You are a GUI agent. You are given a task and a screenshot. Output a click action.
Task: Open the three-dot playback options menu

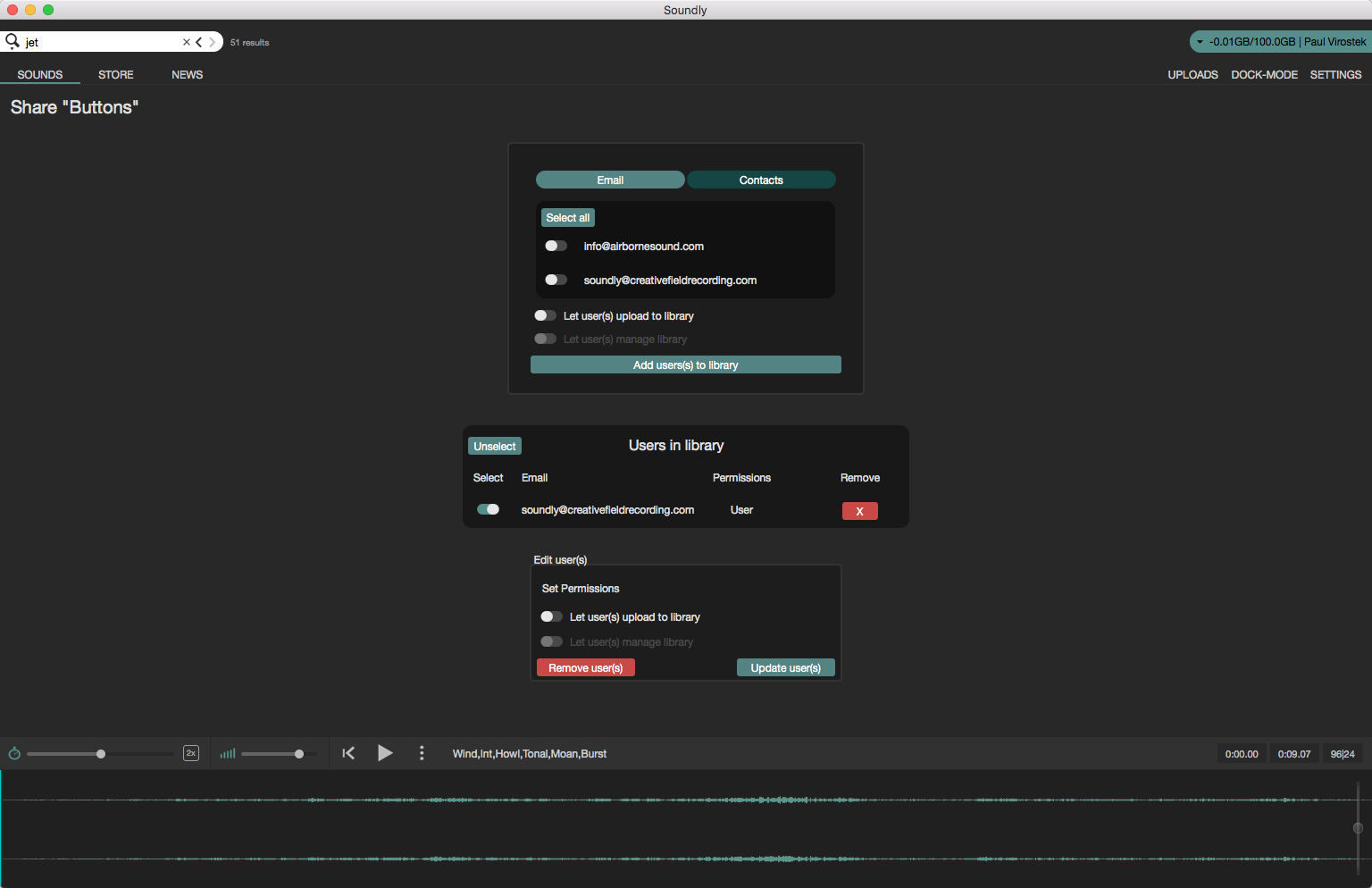tap(422, 753)
